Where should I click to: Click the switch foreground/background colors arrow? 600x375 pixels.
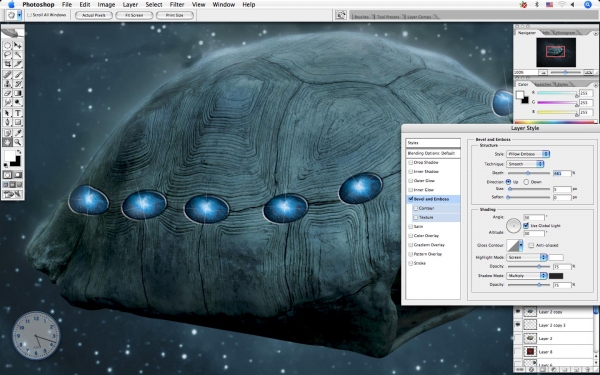pyautogui.click(x=19, y=152)
